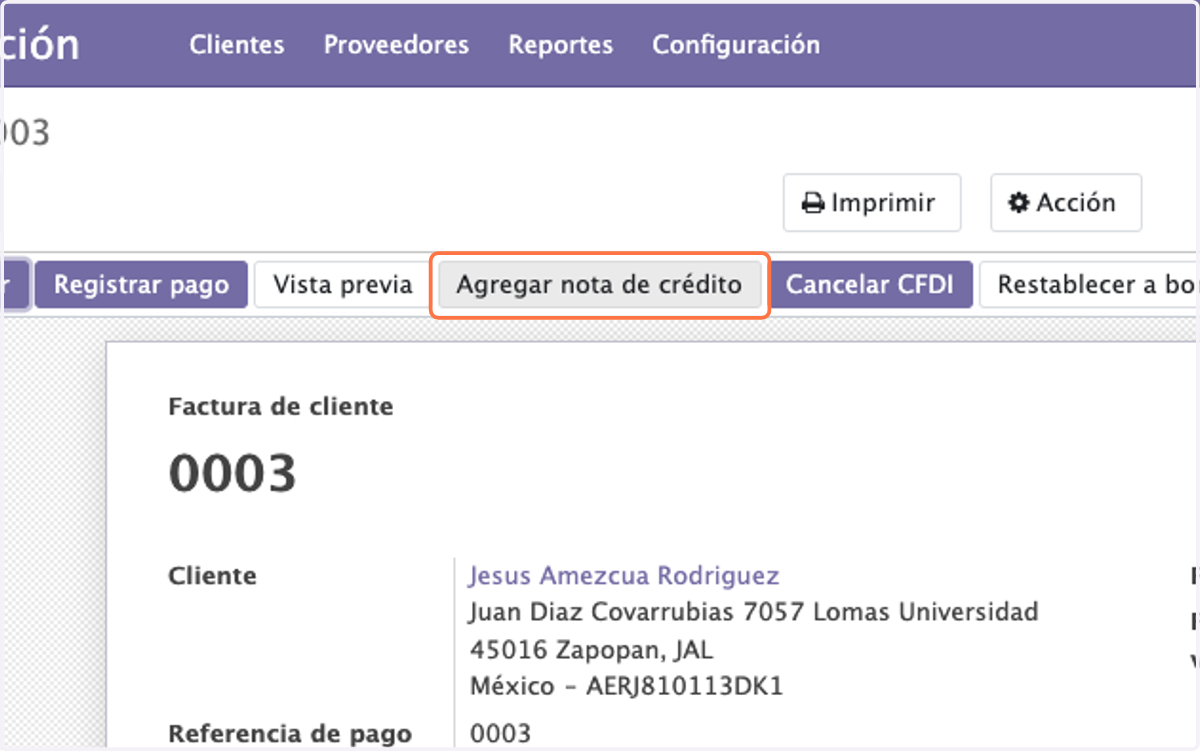Open the Proveedores menu

(396, 45)
